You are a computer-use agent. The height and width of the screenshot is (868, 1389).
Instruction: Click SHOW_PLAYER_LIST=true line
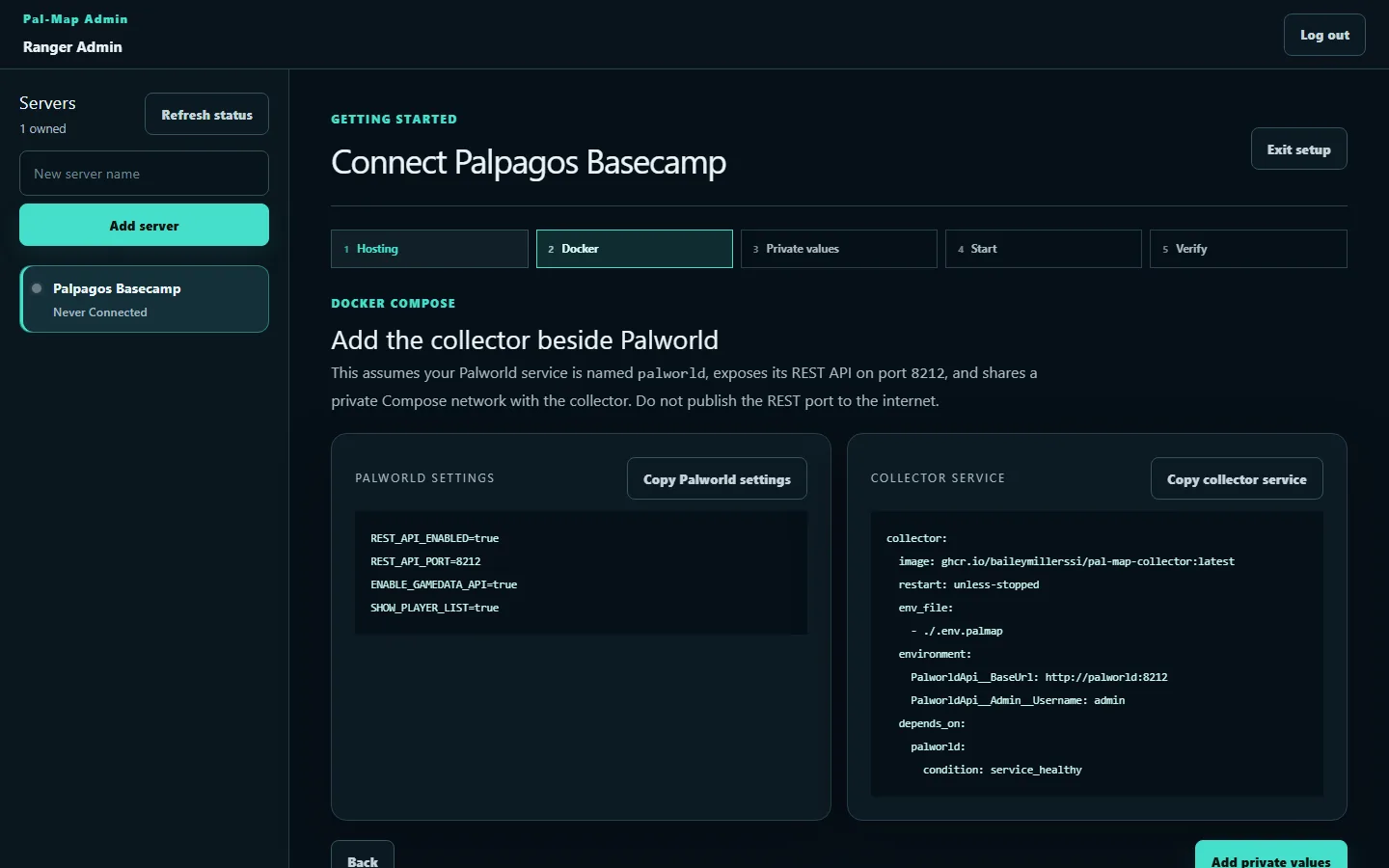[435, 608]
